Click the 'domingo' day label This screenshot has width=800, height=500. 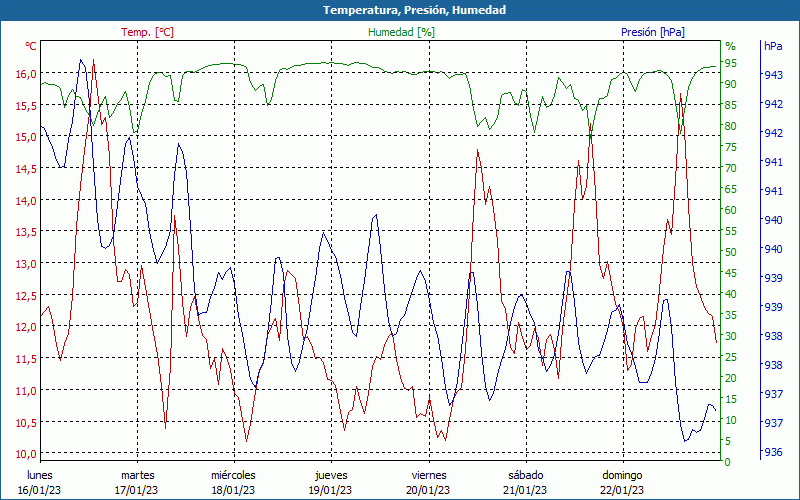point(622,475)
